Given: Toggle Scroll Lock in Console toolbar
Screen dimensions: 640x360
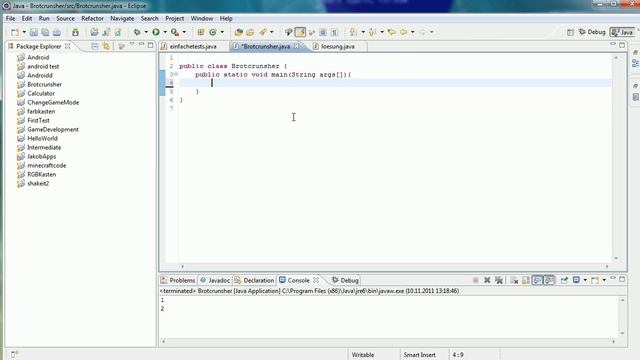Looking at the screenshot, I should click(x=526, y=280).
